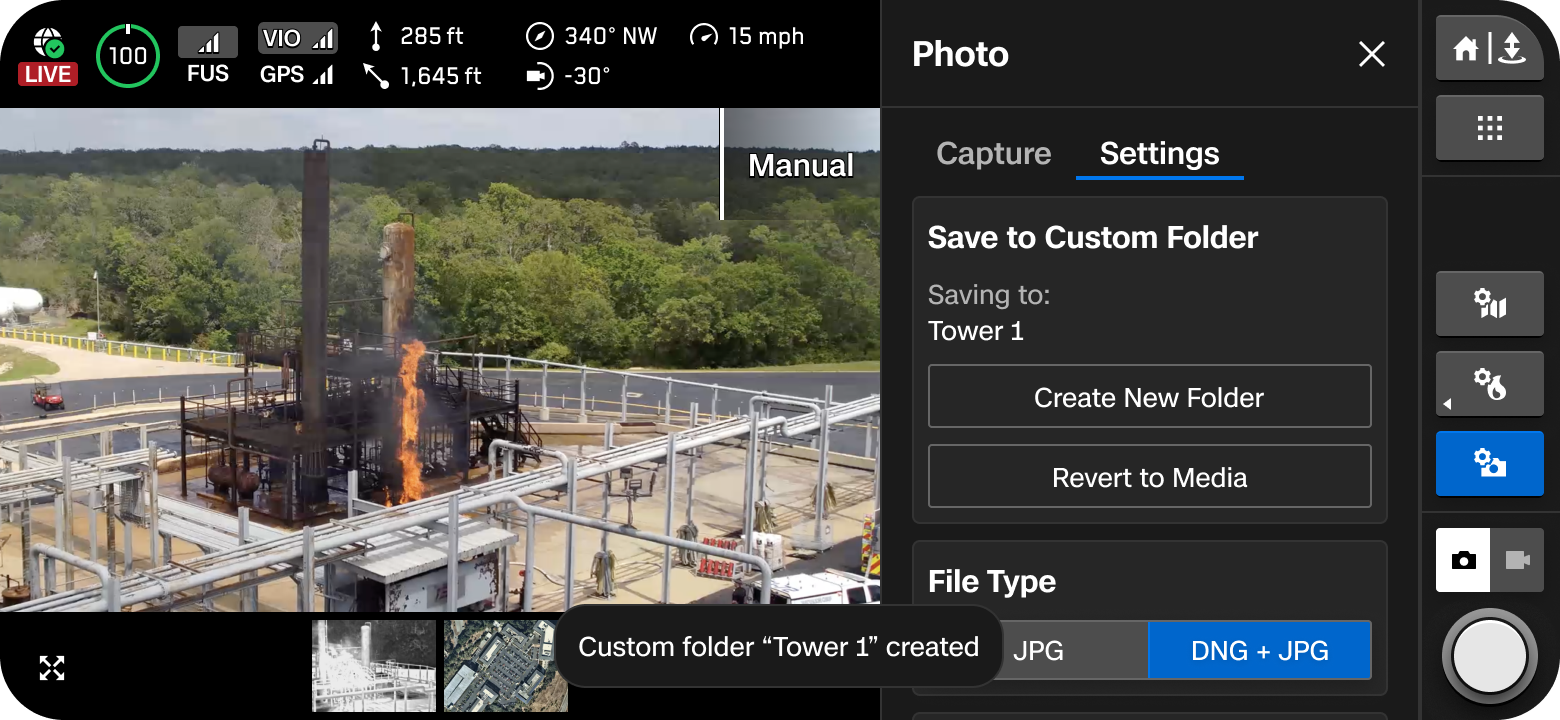Select the Settings tab
This screenshot has height=720, width=1560.
(x=1160, y=155)
